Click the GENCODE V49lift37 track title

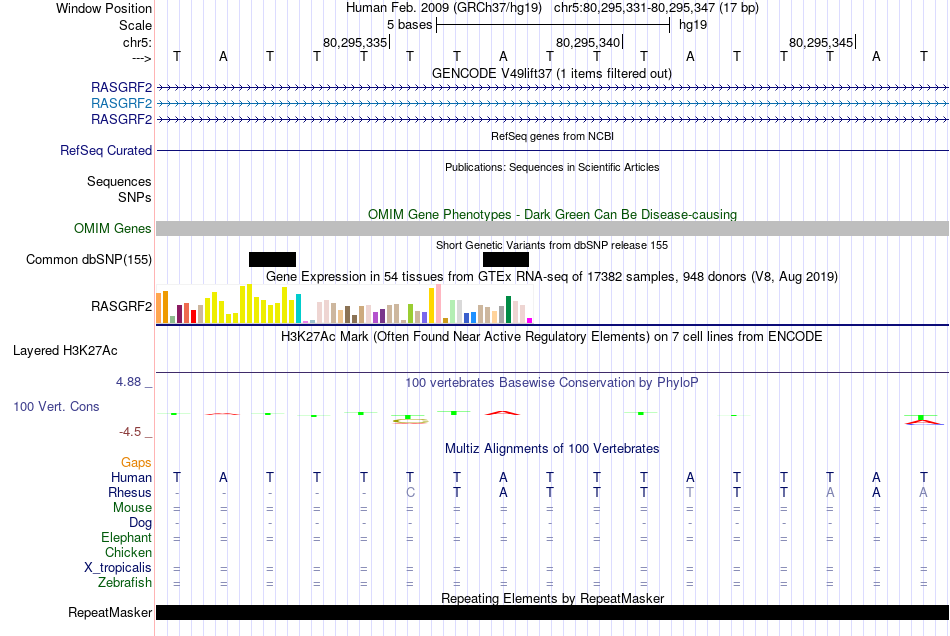(552, 73)
